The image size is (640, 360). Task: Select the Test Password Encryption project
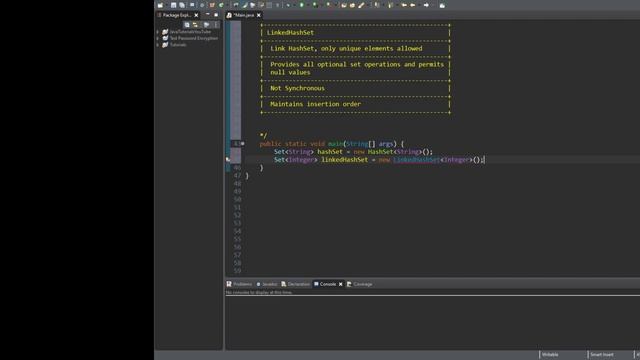pyautogui.click(x=193, y=38)
